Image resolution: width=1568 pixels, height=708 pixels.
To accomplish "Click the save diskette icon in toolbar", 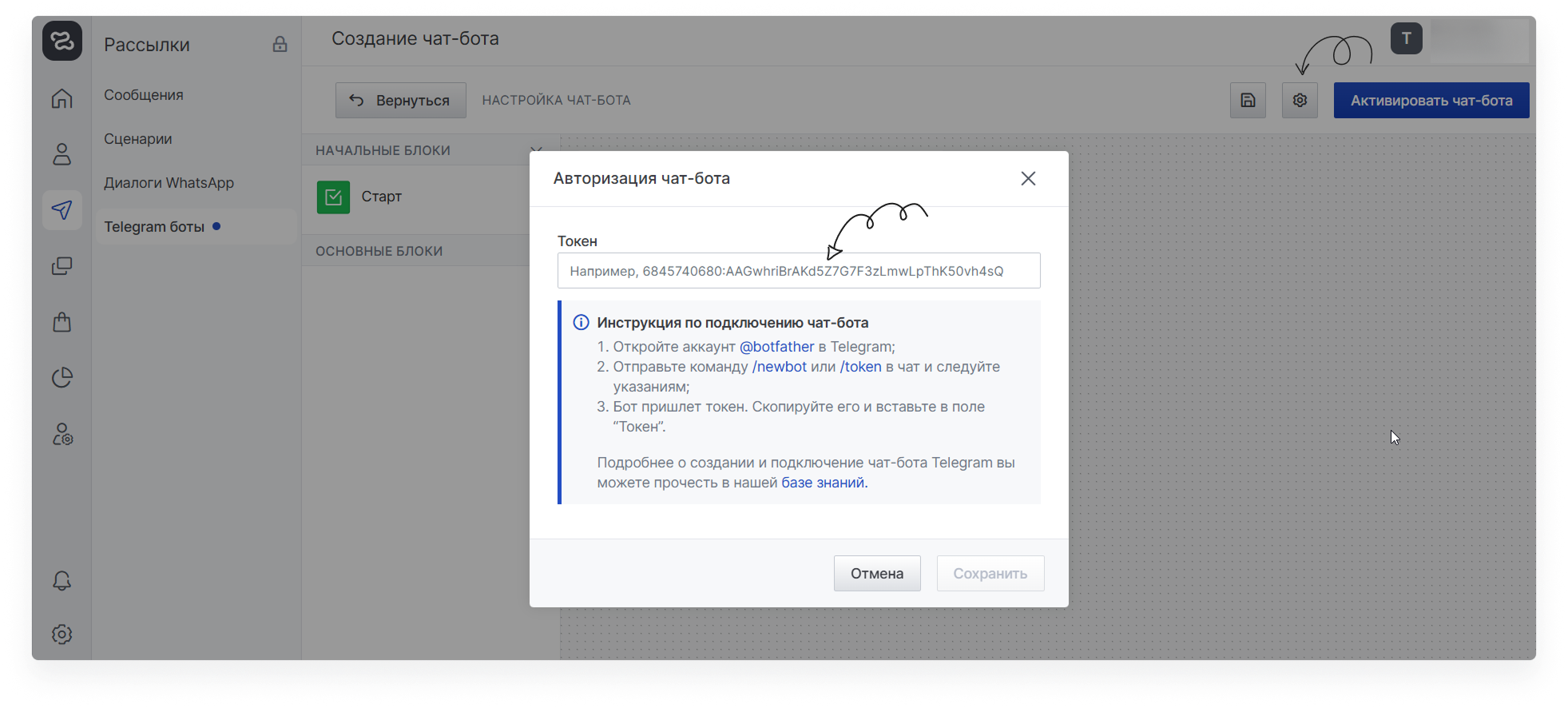I will point(1248,101).
